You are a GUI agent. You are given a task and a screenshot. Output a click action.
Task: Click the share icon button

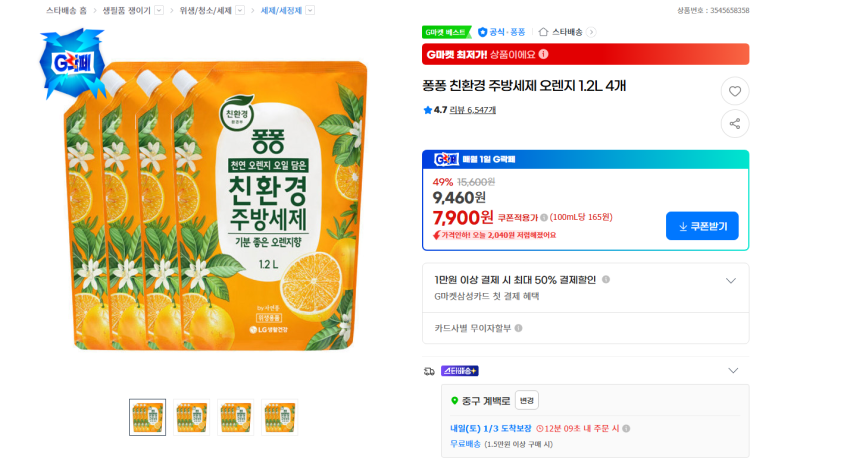point(735,124)
